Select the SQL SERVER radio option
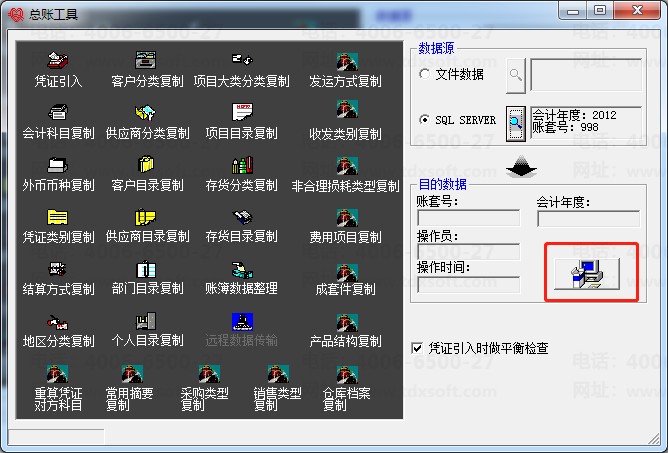 (x=424, y=120)
